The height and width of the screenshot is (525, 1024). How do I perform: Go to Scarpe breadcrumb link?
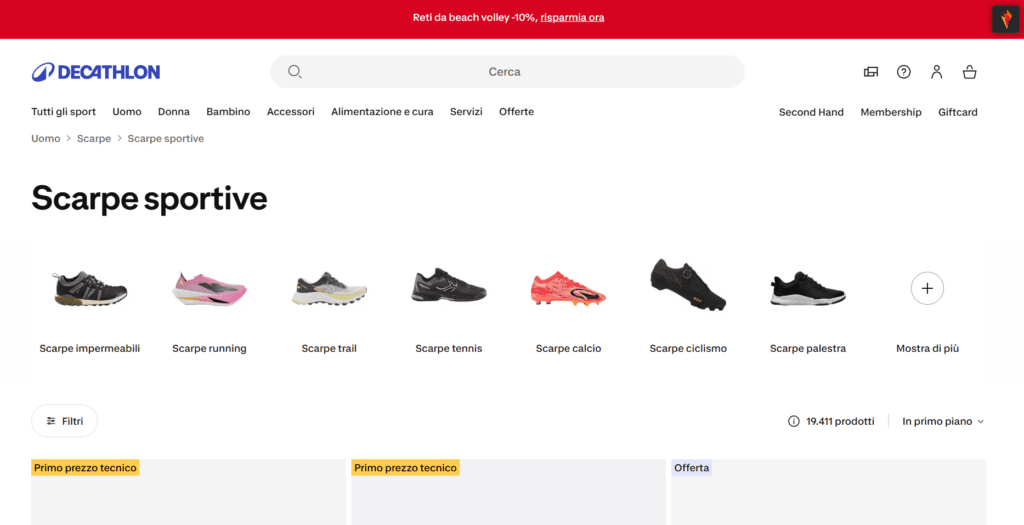tap(94, 138)
